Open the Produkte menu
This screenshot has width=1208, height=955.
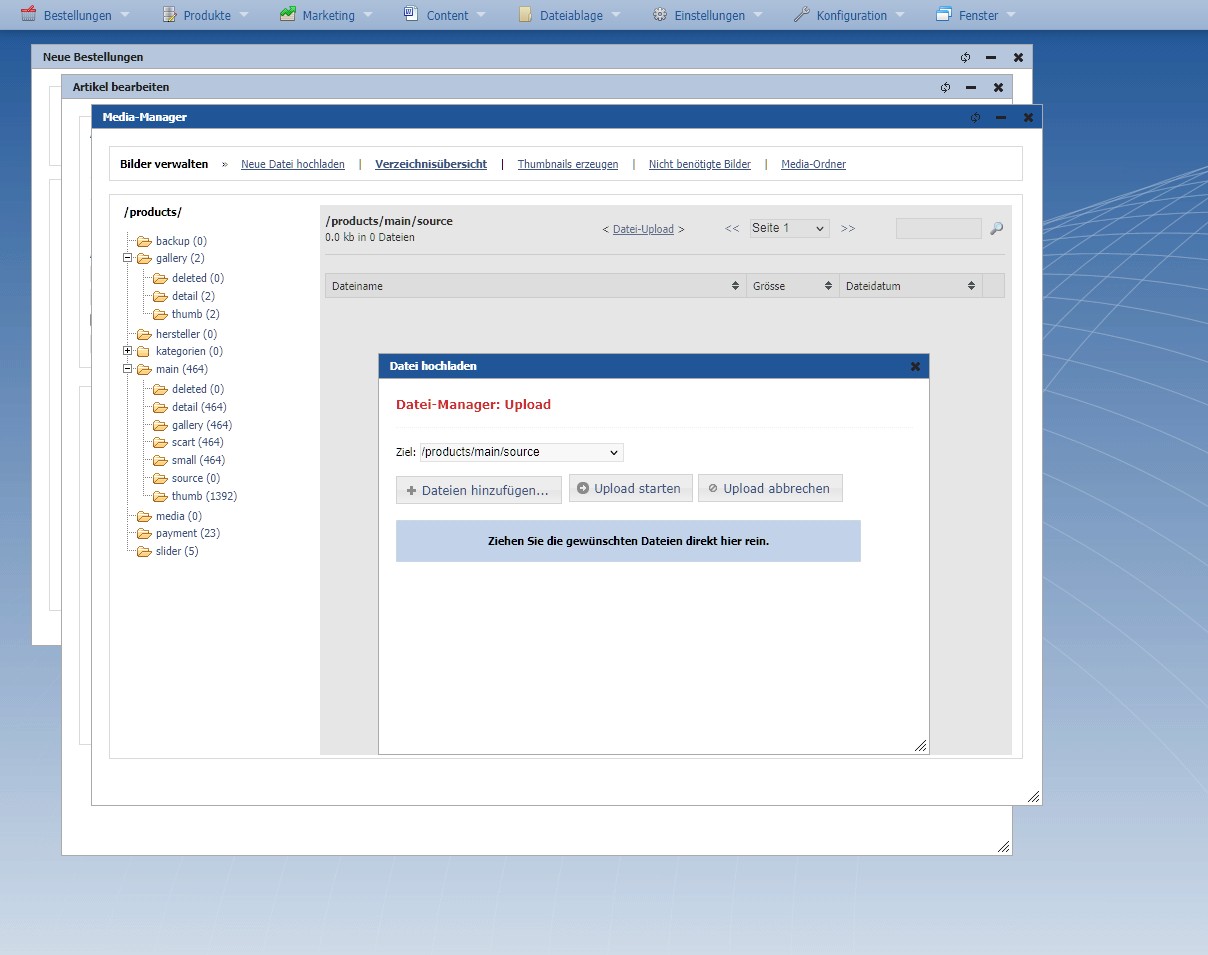point(206,15)
